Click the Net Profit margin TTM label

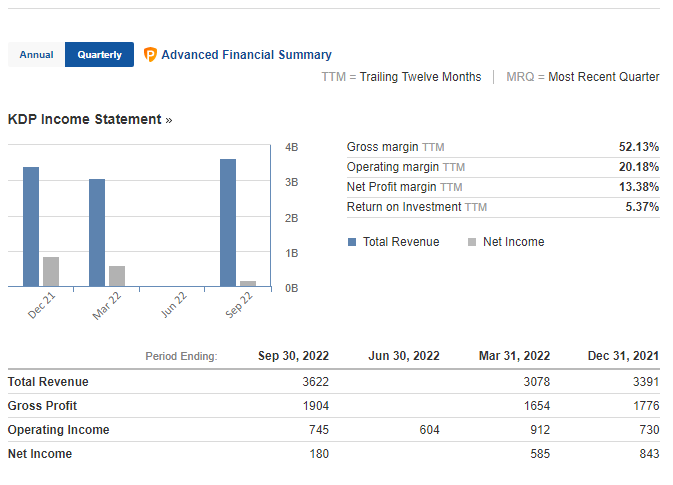click(x=404, y=187)
